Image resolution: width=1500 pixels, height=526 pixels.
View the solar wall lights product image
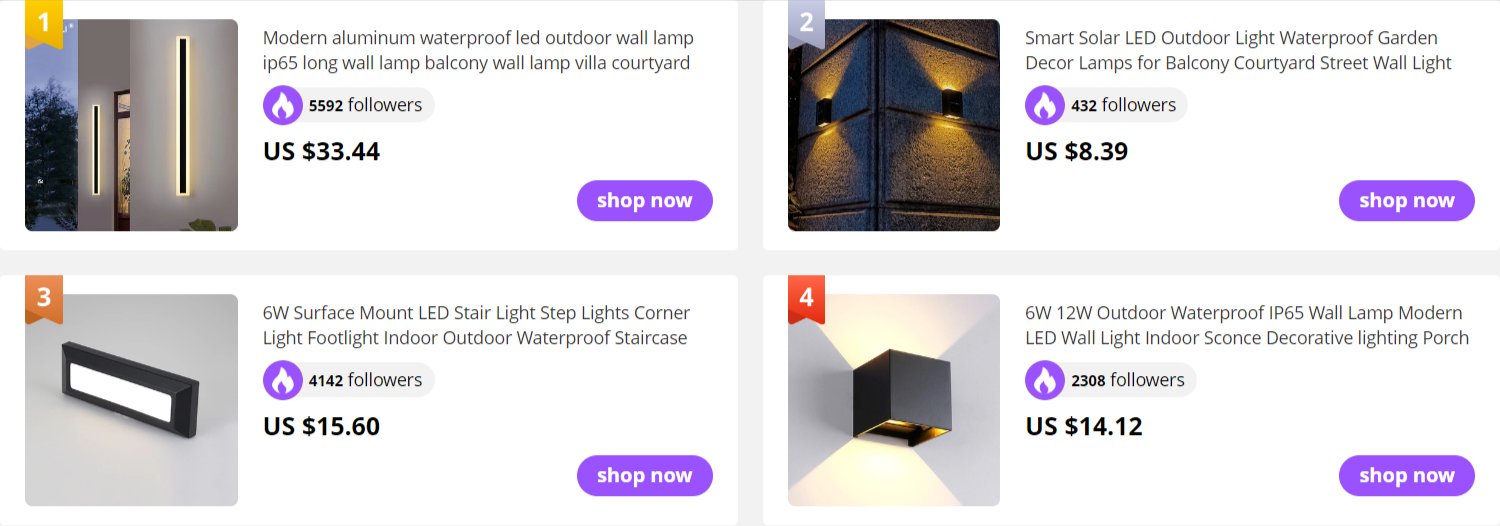[x=894, y=125]
